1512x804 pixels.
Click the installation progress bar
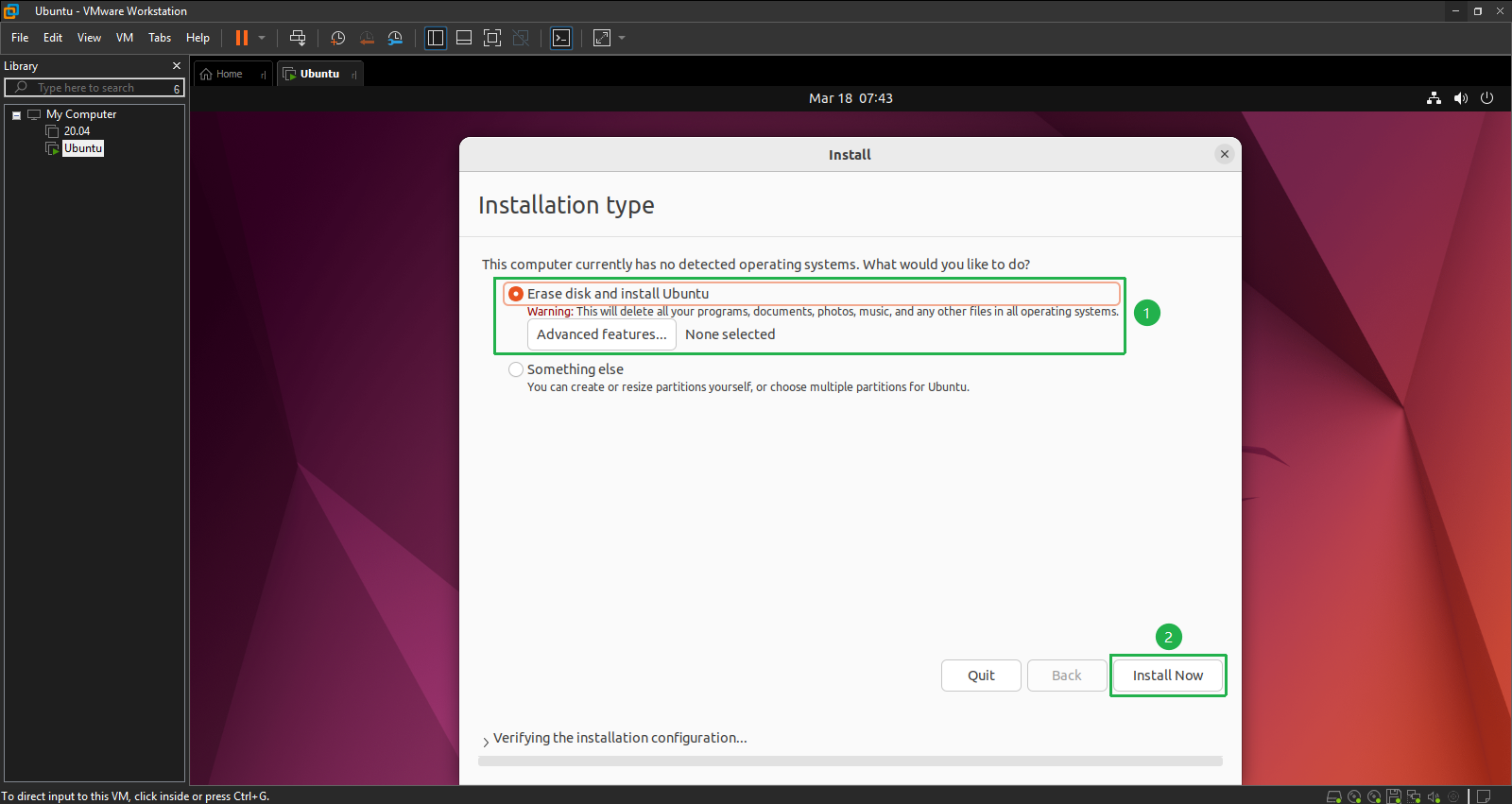coord(850,761)
